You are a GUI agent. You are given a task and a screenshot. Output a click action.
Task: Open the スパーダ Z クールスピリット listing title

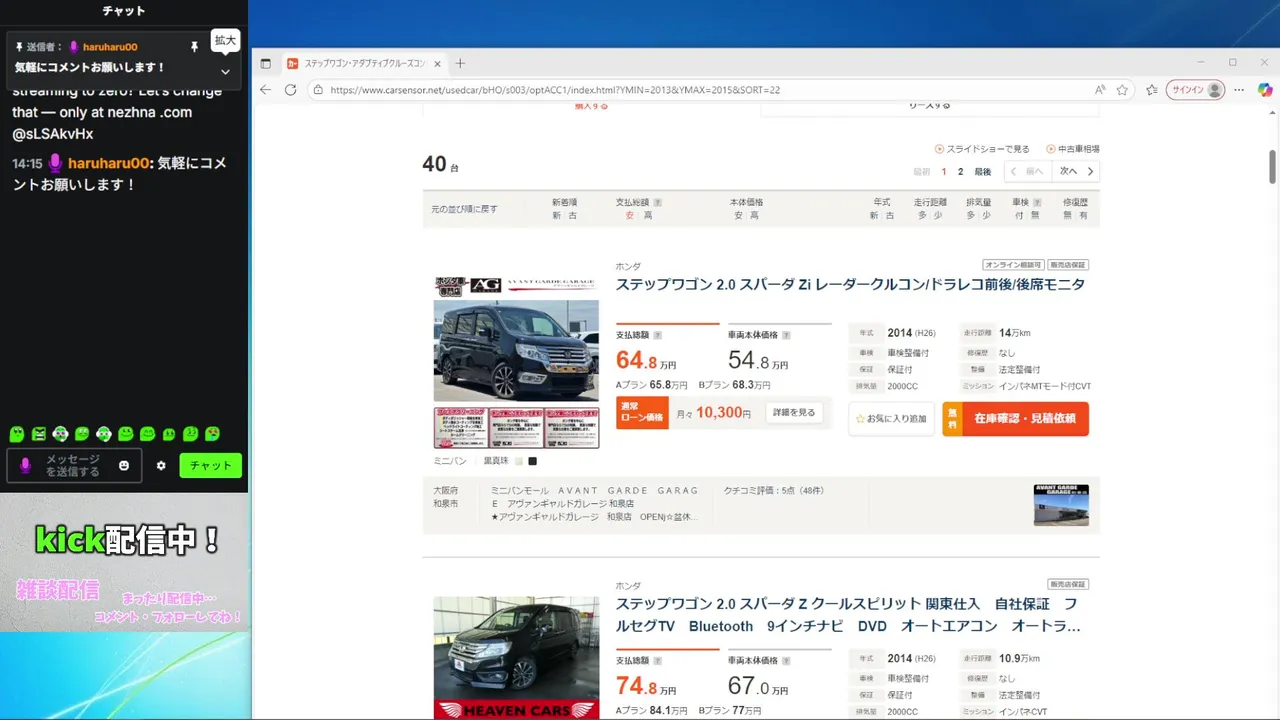point(848,615)
